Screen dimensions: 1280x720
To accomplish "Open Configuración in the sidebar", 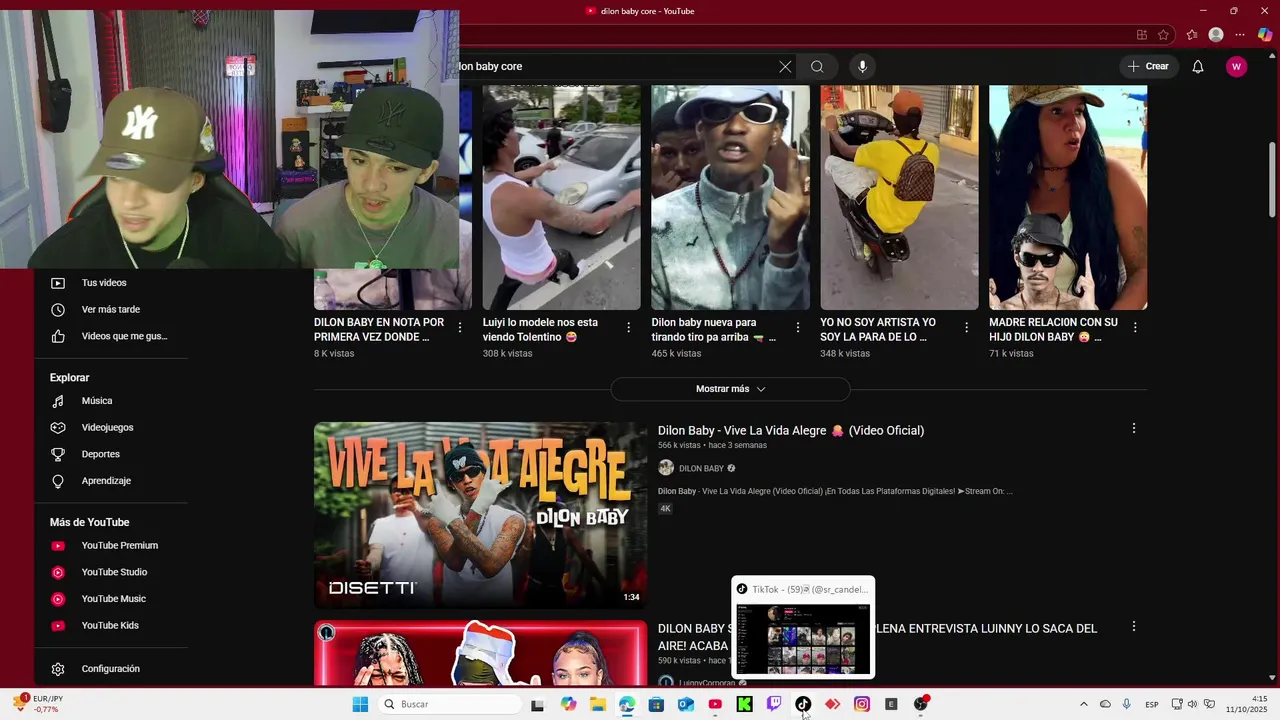I will point(110,669).
